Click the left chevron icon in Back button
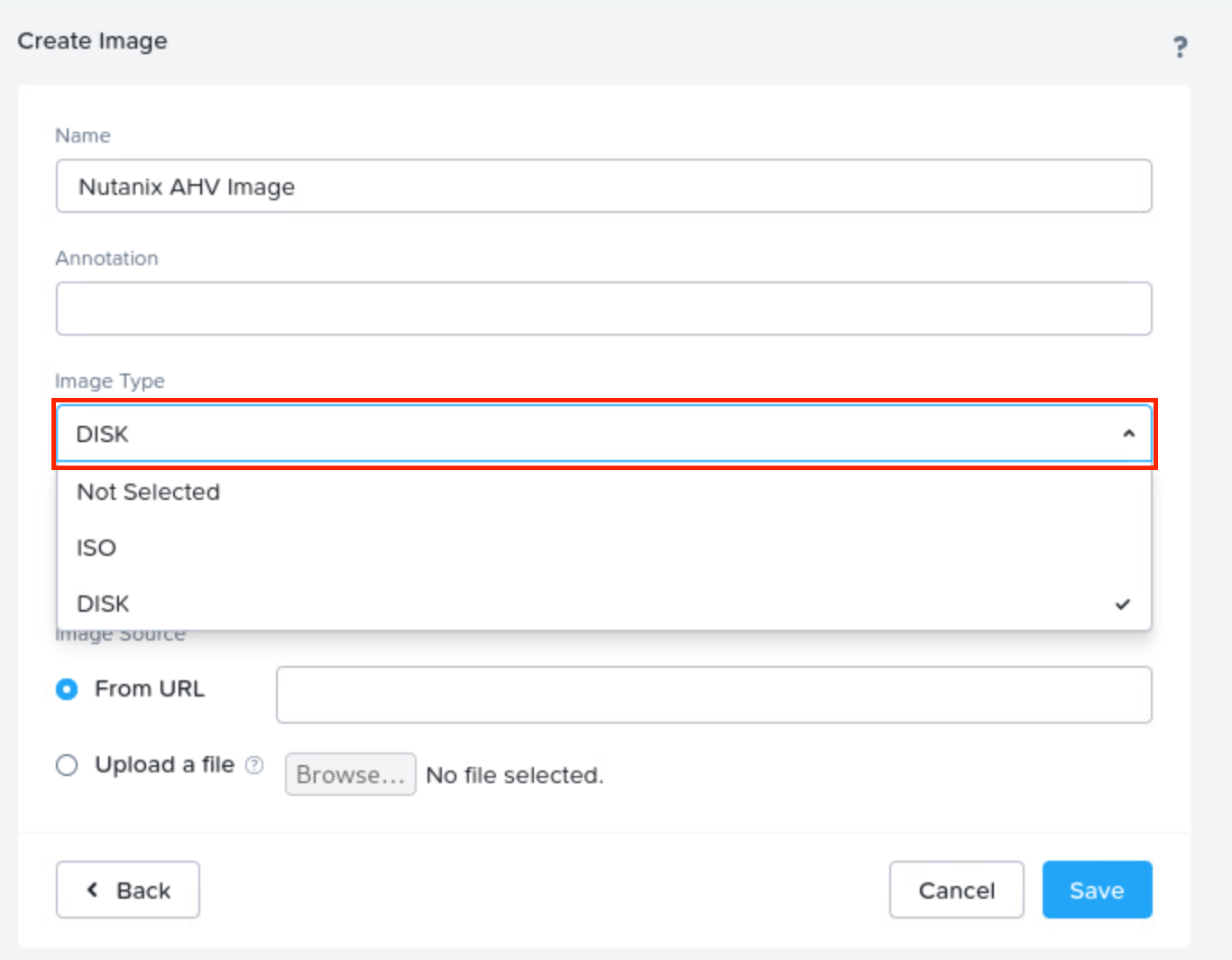 (92, 890)
